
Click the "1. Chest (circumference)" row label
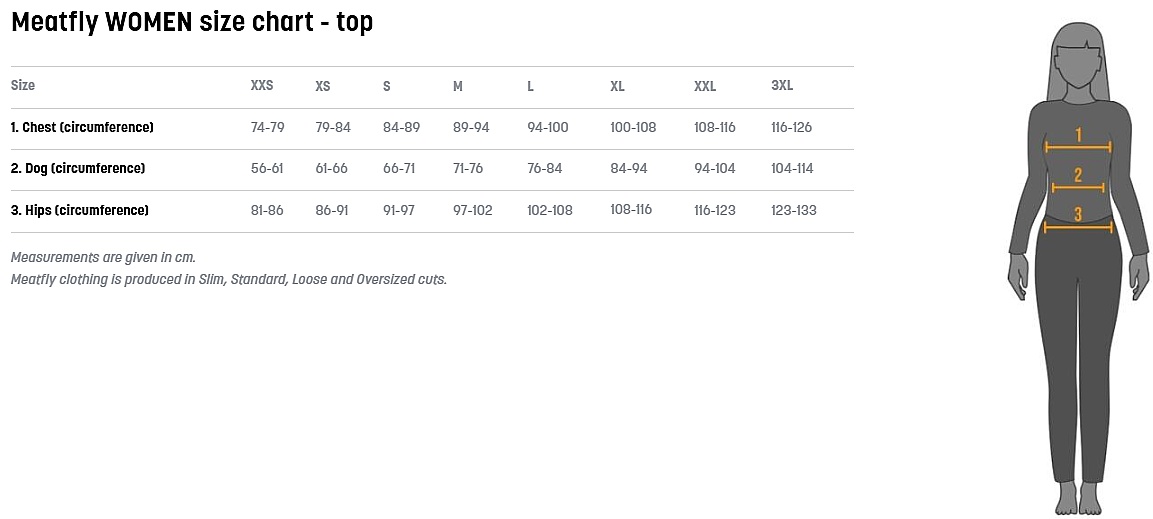click(82, 127)
